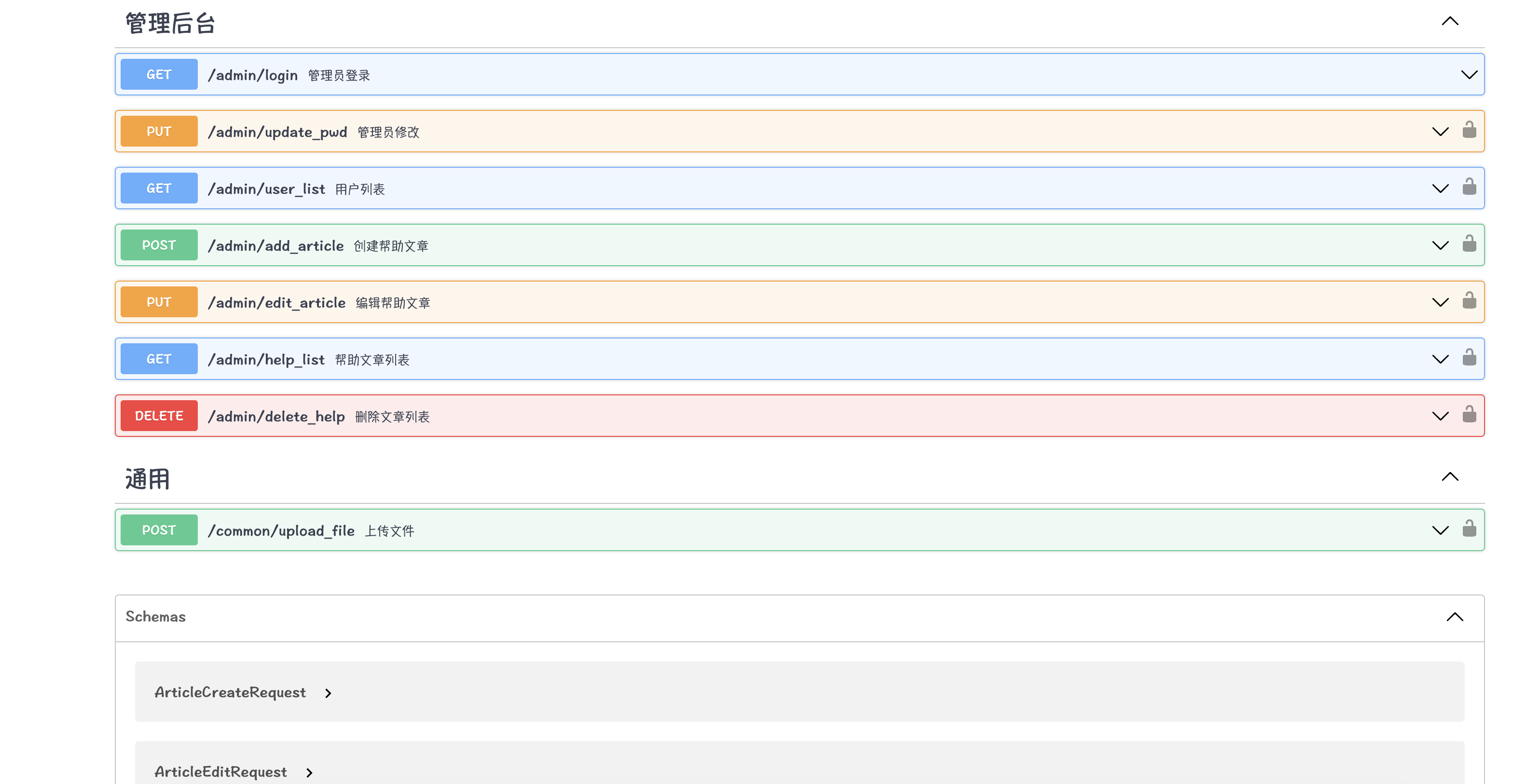Open authorization lock for /admin/add_article
Image resolution: width=1540 pixels, height=784 pixels.
coord(1469,243)
